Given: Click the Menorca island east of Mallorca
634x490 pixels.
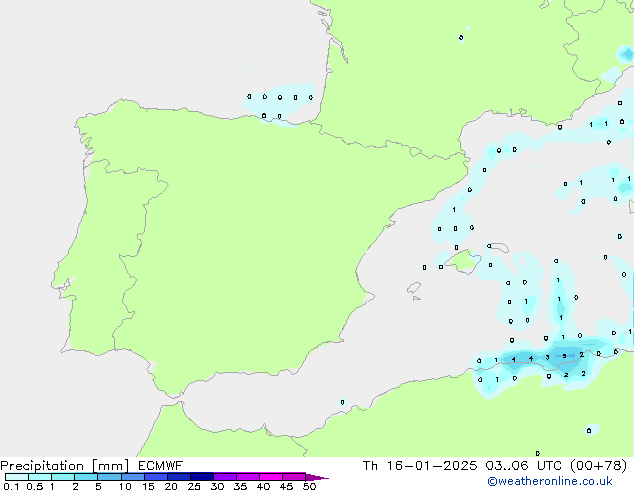Looking at the screenshot, I should [496, 247].
